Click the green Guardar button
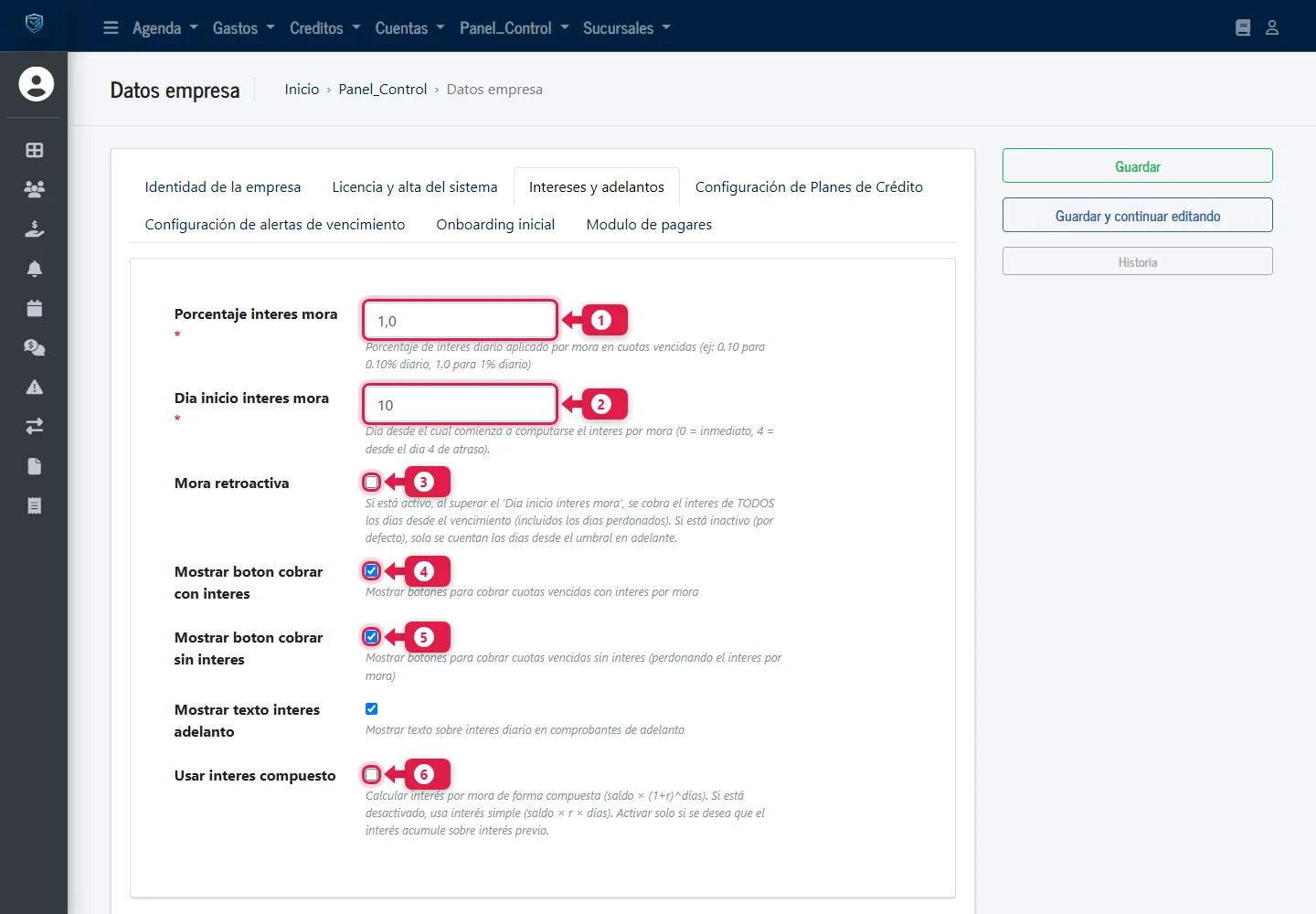This screenshot has height=914, width=1316. 1138,165
